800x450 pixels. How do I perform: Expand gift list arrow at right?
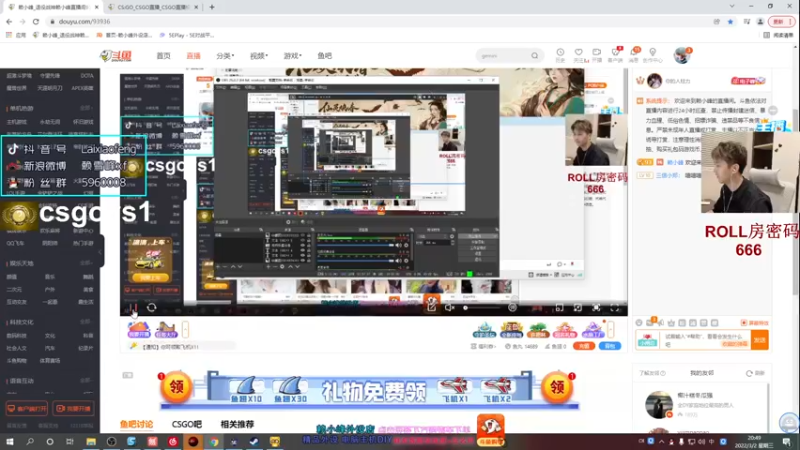[x=611, y=330]
